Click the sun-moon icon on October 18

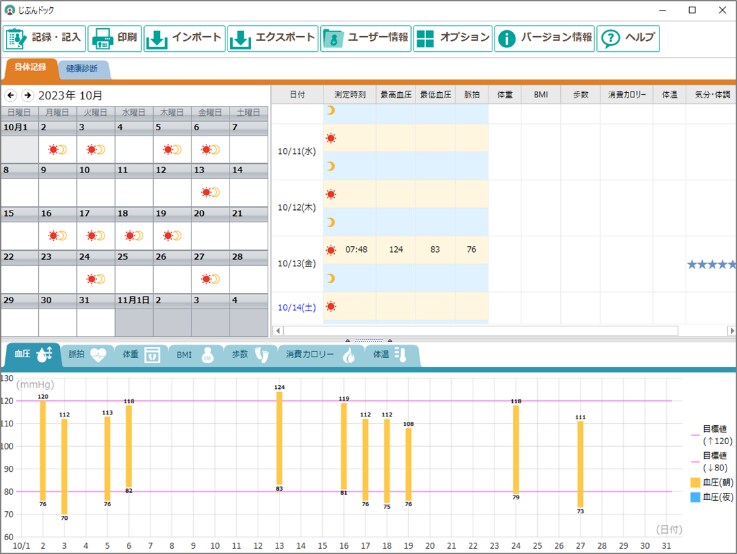click(134, 235)
